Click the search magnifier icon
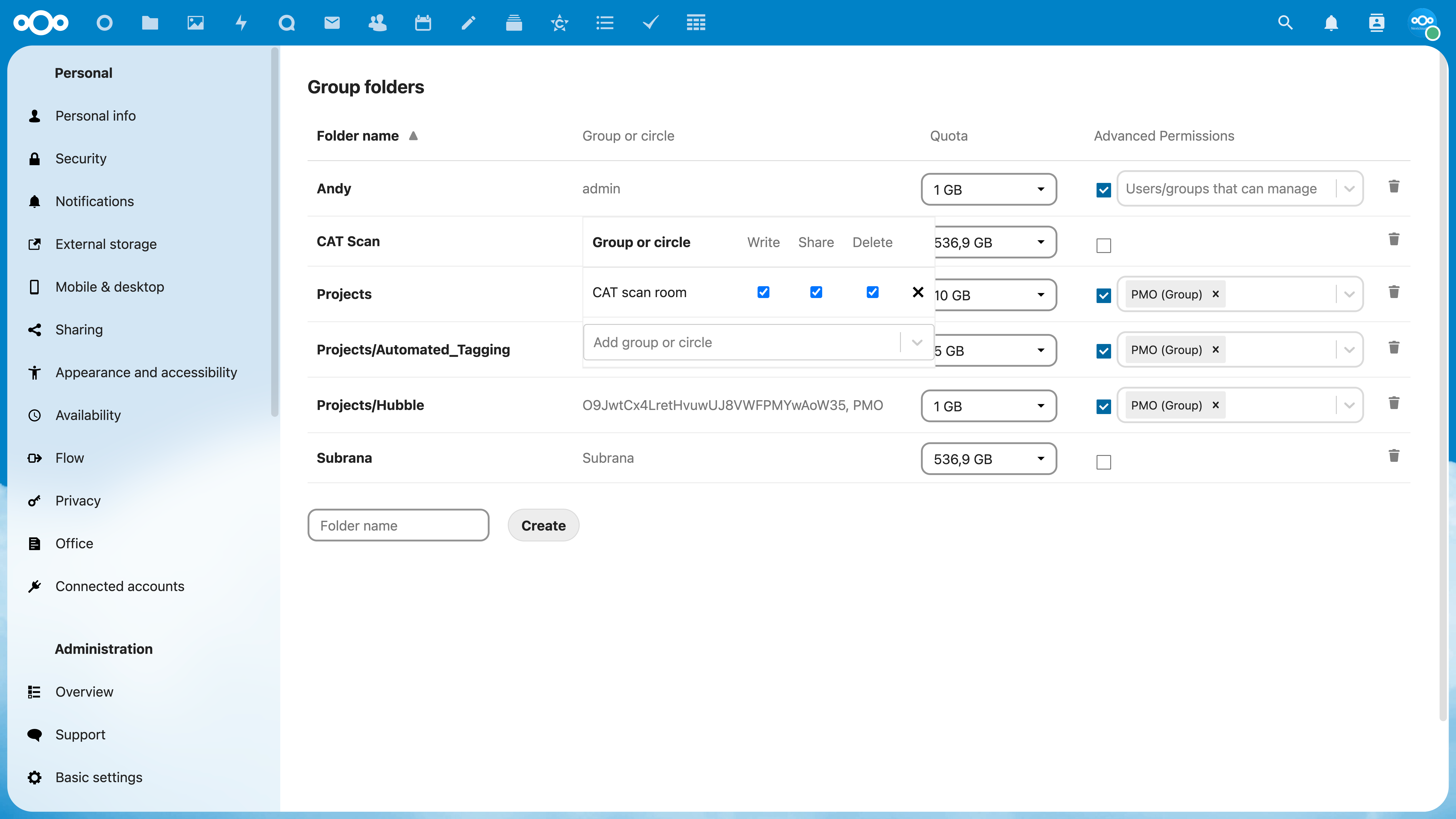Viewport: 1456px width, 819px height. click(x=1285, y=23)
